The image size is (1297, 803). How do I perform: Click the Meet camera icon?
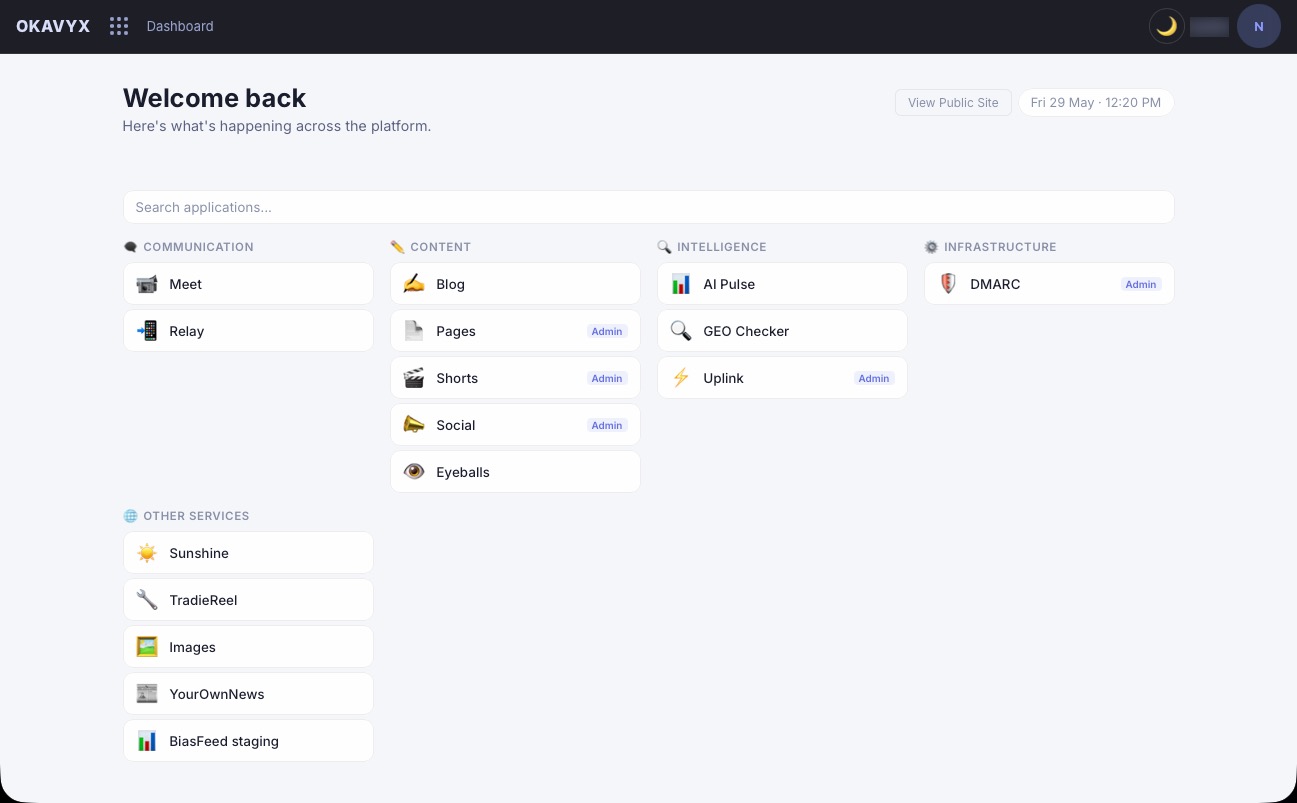147,284
